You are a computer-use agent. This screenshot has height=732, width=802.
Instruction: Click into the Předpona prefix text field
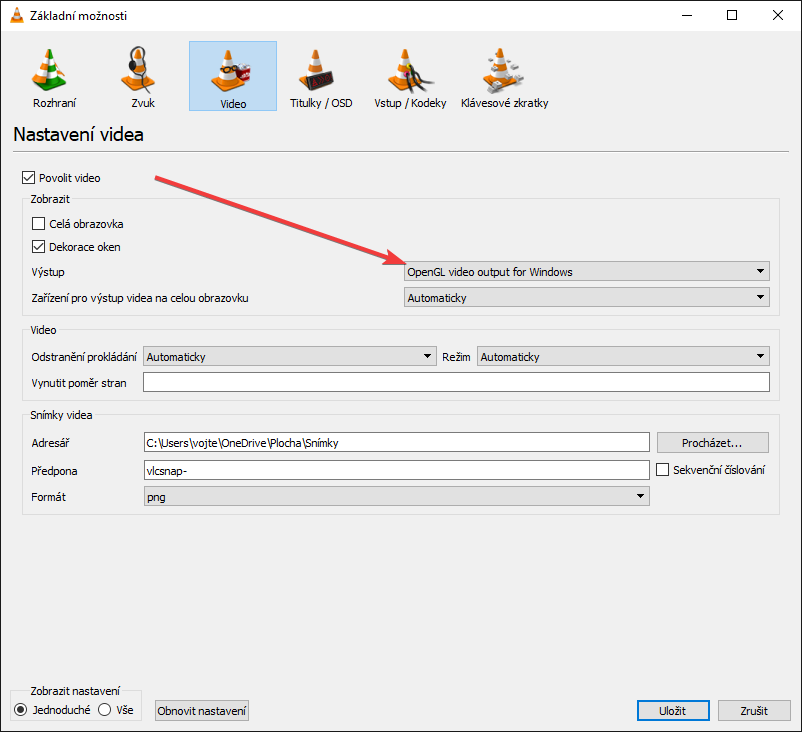pyautogui.click(x=396, y=470)
